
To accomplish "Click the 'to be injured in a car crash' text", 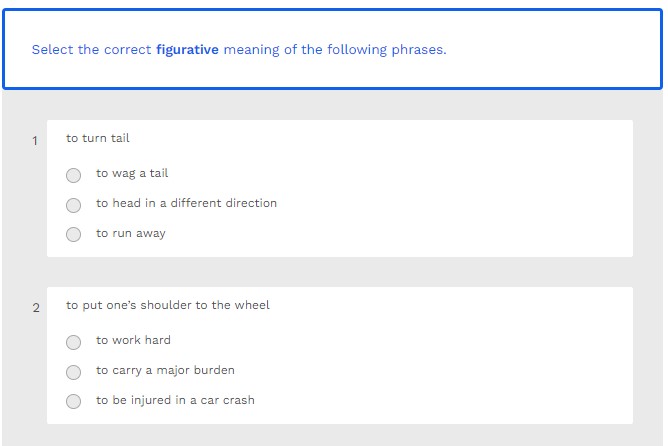I will (x=175, y=400).
